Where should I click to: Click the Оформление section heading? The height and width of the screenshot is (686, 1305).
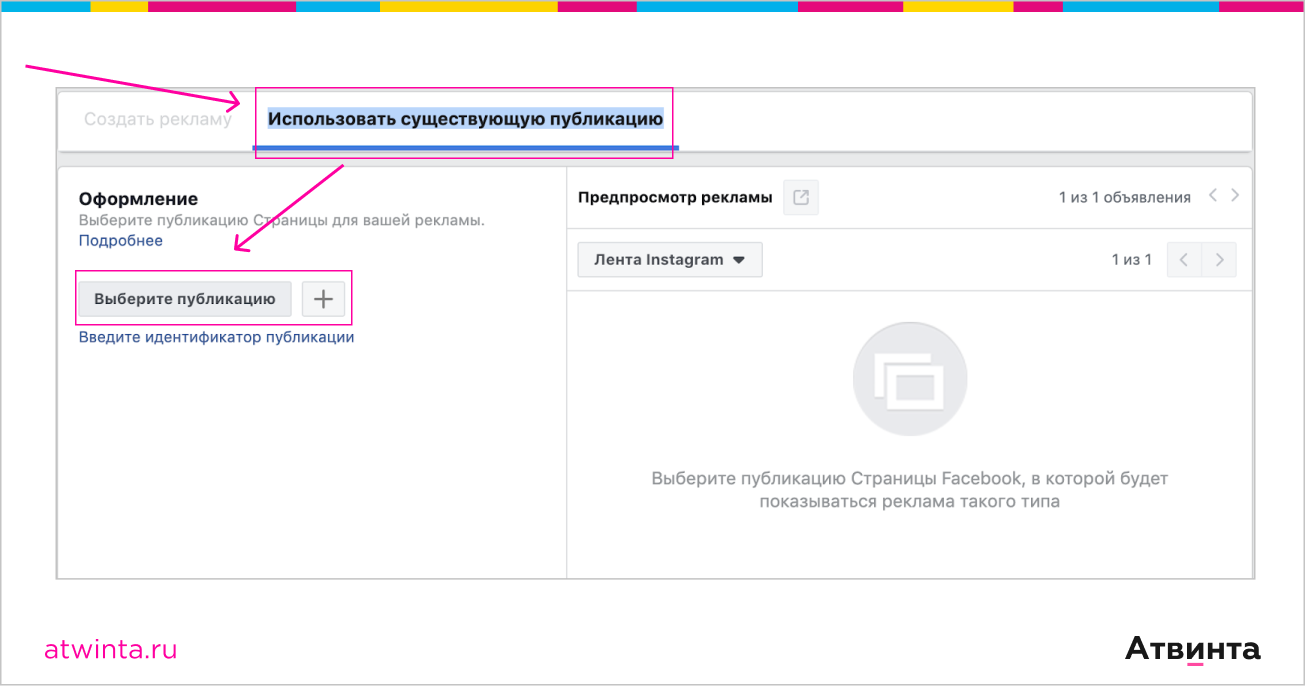tap(138, 199)
